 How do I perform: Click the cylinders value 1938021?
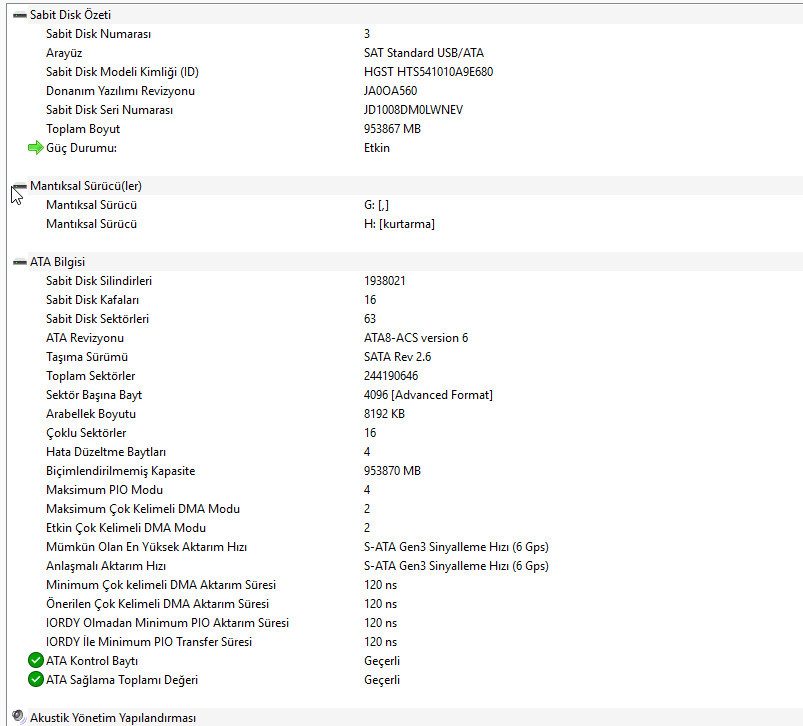point(385,281)
